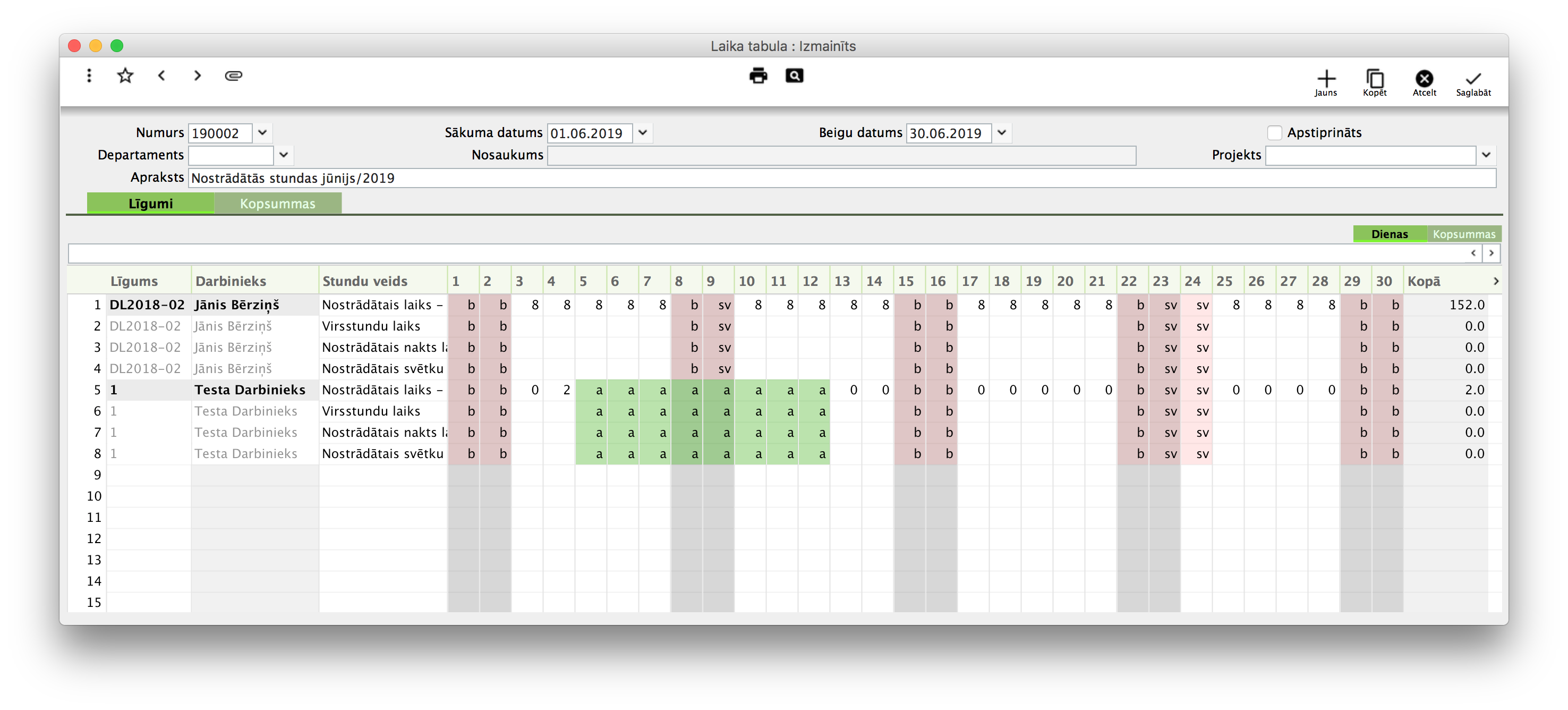Go to previous record arrow
The width and height of the screenshot is (1568, 710).
(x=161, y=75)
